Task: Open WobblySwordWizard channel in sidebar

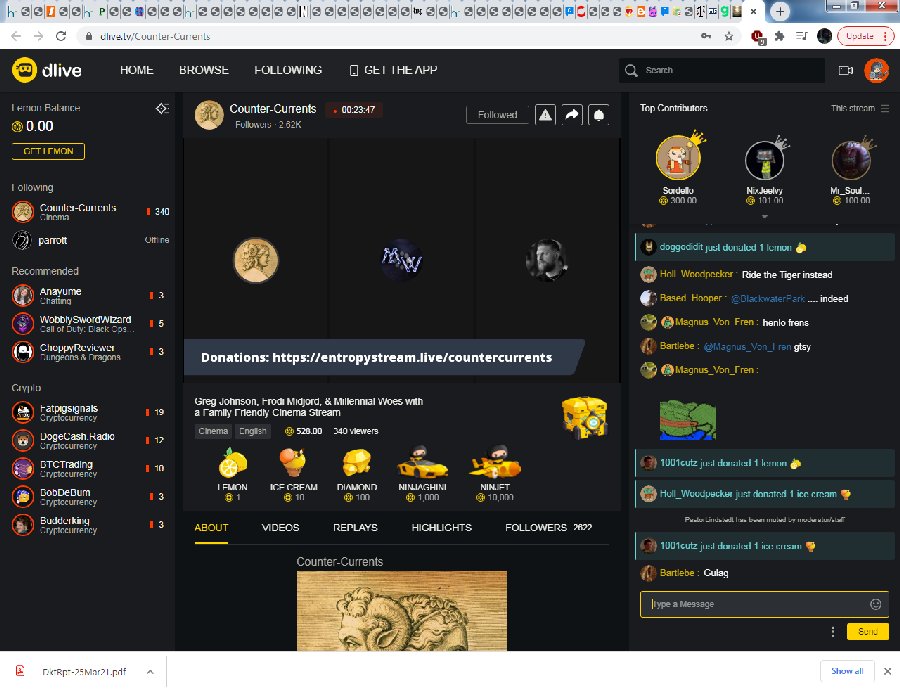Action: click(89, 324)
